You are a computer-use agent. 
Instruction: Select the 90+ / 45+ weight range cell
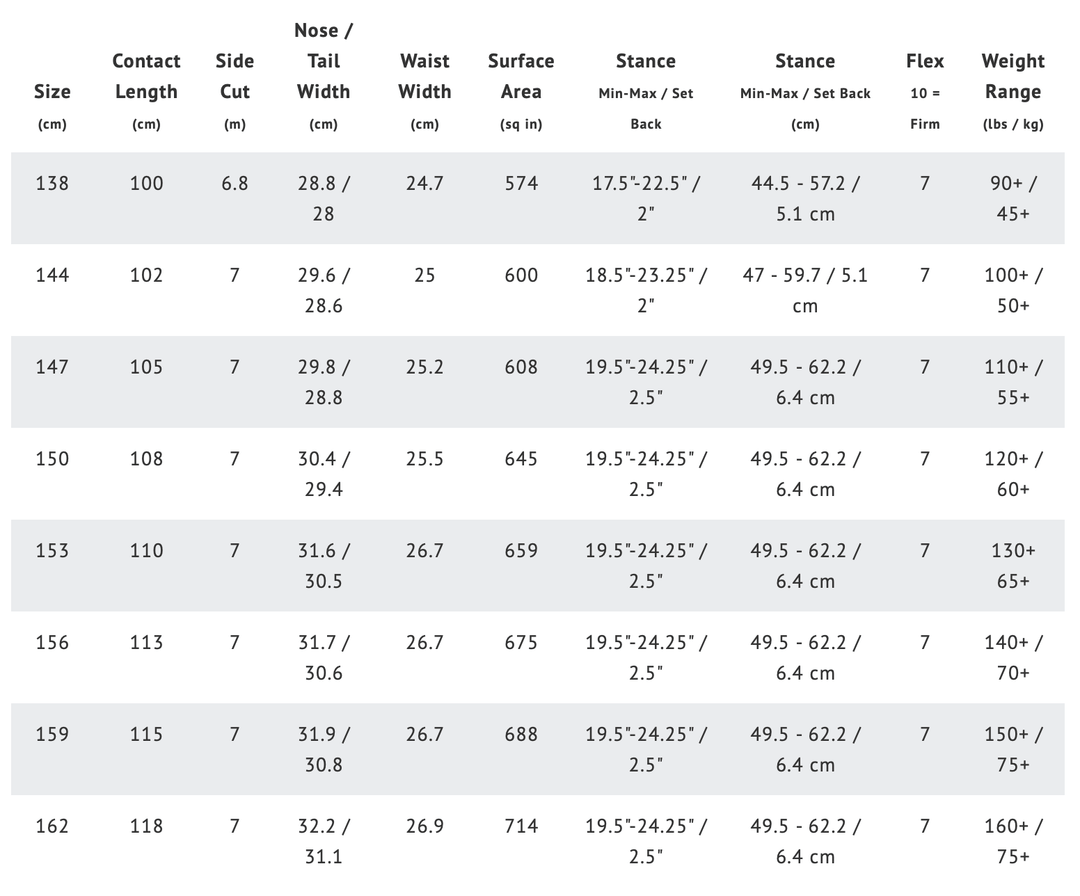point(1012,198)
